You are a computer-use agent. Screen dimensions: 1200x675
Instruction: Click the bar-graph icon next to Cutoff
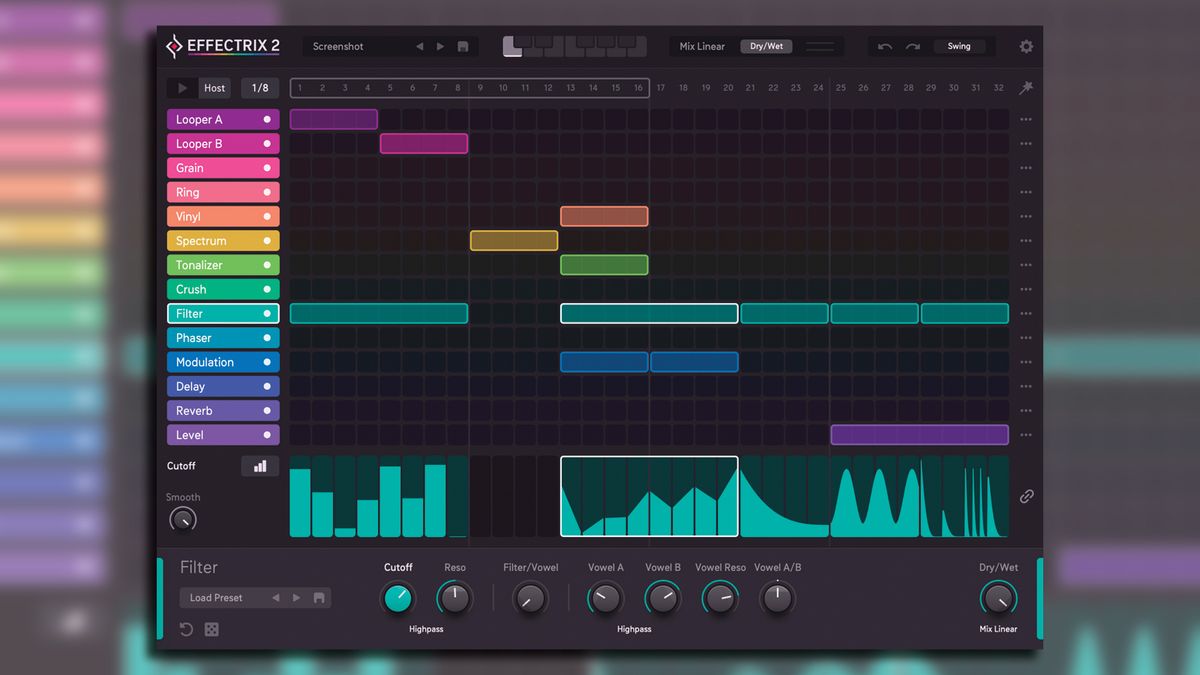pyautogui.click(x=260, y=465)
